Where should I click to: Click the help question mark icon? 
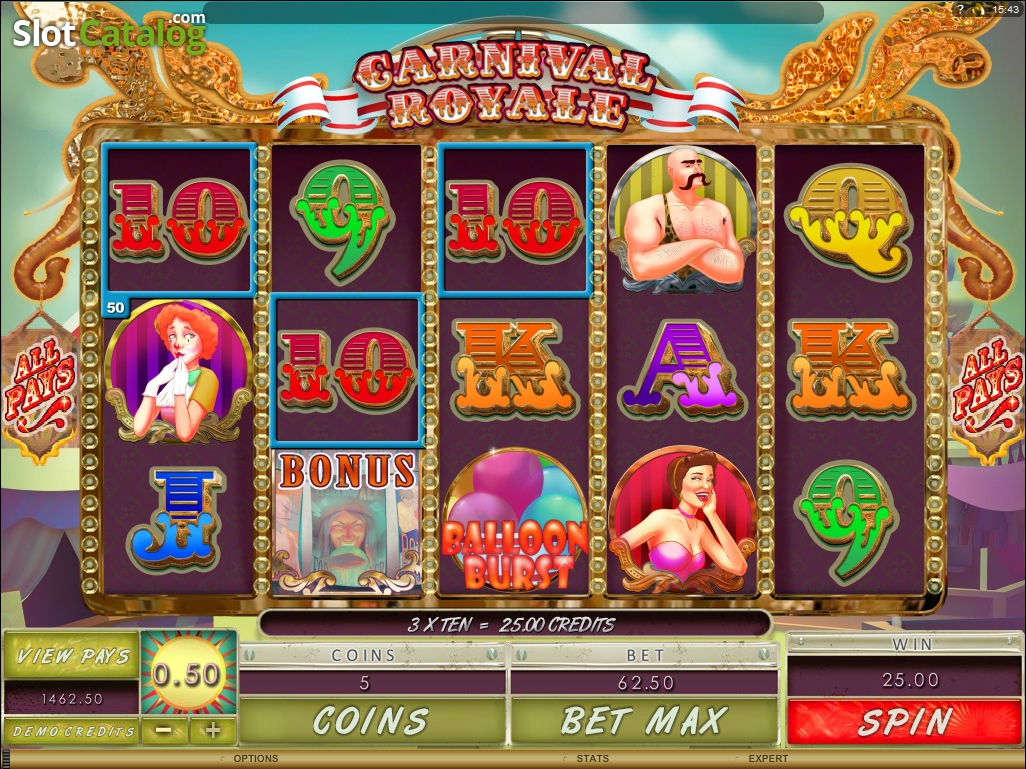click(x=961, y=9)
